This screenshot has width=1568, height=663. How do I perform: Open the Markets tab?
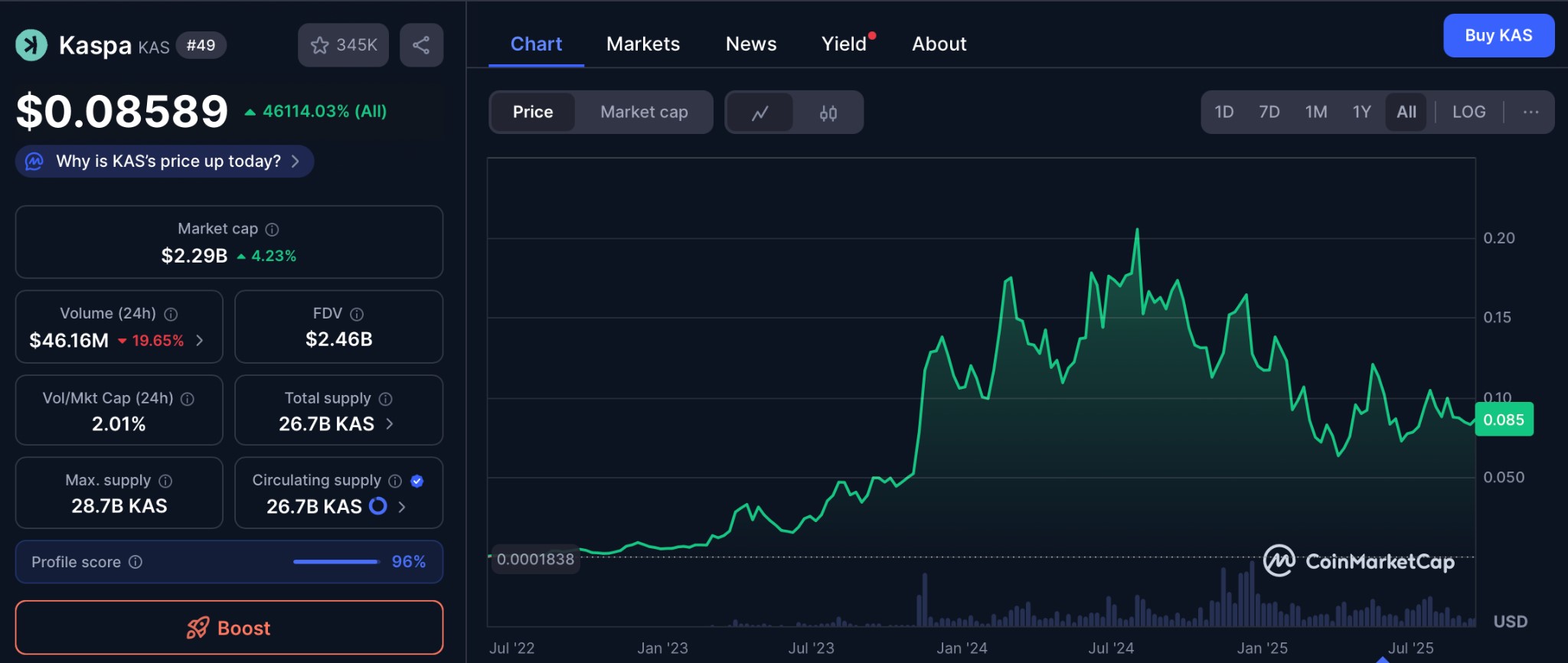[x=642, y=44]
